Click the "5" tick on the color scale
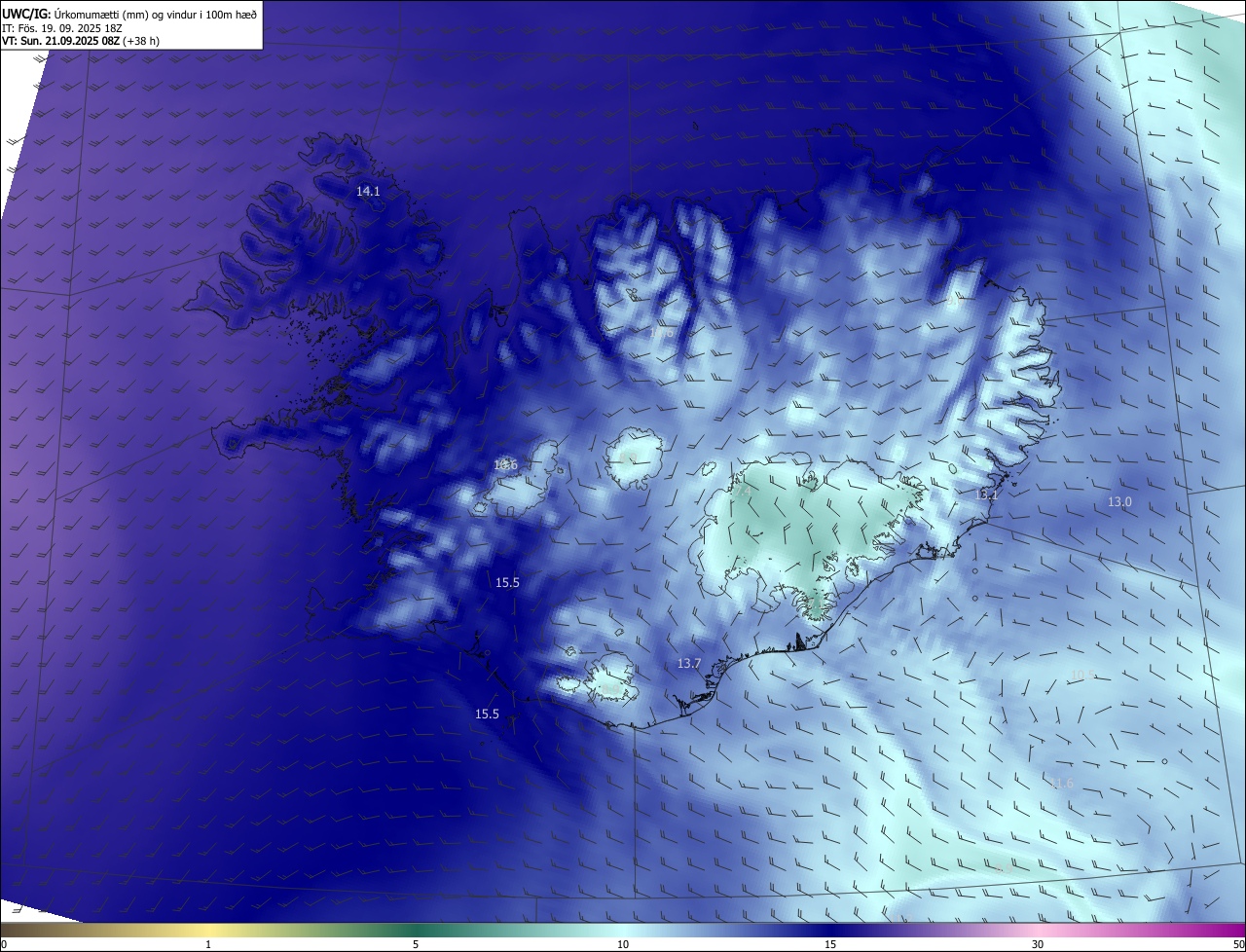Viewport: 1246px width, 952px height. click(x=416, y=944)
